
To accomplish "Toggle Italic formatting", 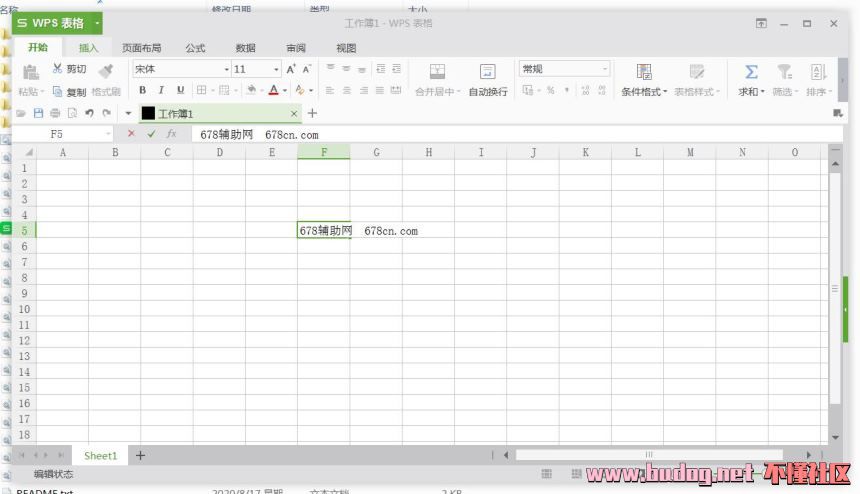I will 162,91.
